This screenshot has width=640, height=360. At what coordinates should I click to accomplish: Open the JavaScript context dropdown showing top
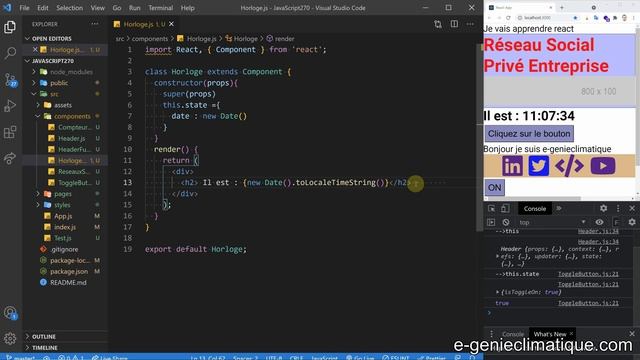point(552,222)
